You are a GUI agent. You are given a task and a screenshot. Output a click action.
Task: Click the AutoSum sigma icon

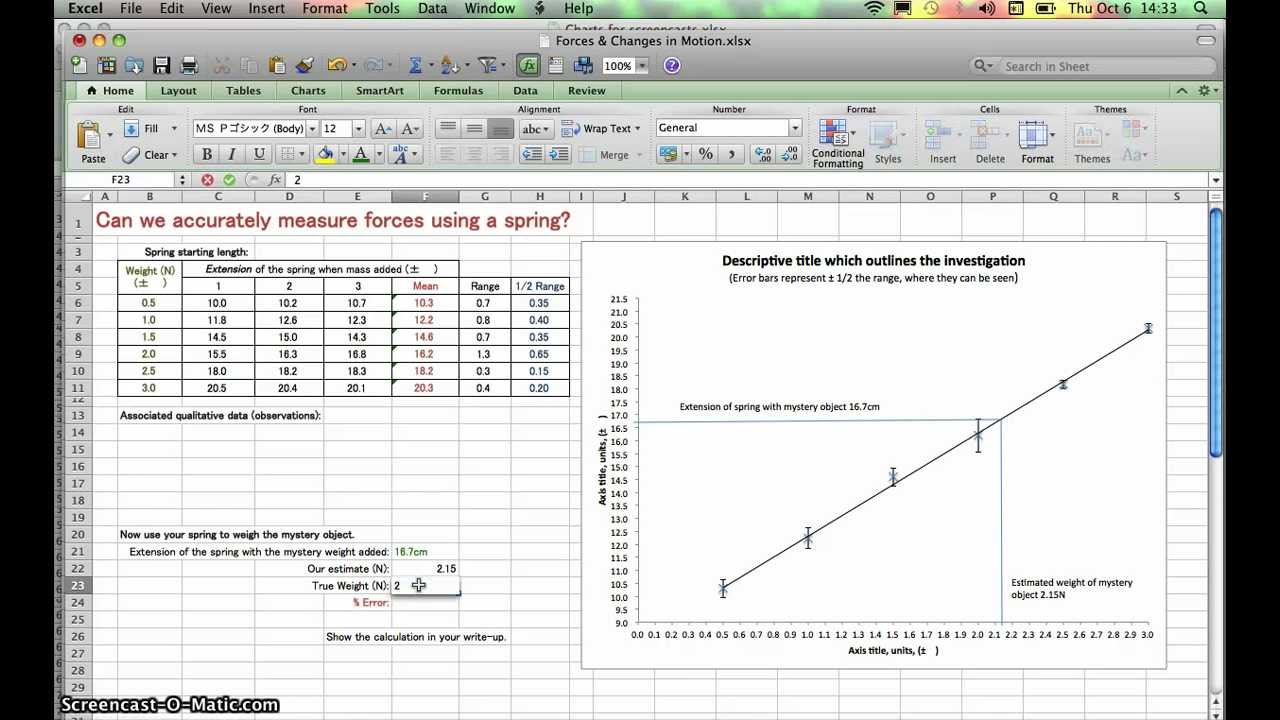tap(415, 66)
